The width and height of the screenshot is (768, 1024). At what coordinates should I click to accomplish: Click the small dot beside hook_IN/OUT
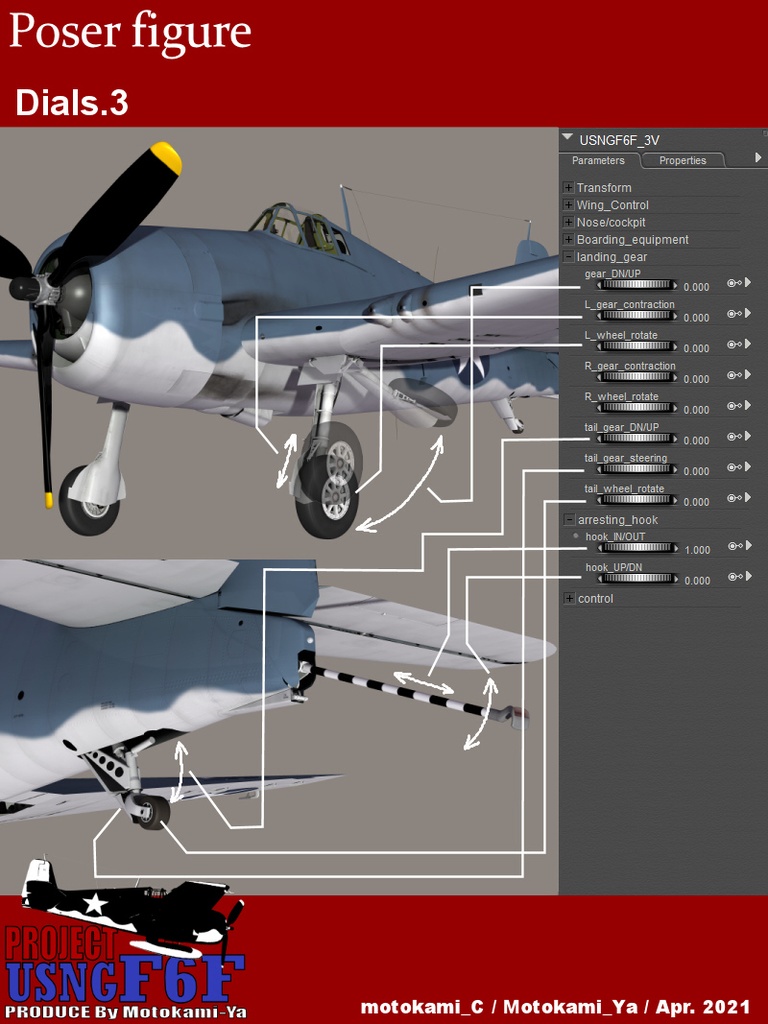point(575,536)
